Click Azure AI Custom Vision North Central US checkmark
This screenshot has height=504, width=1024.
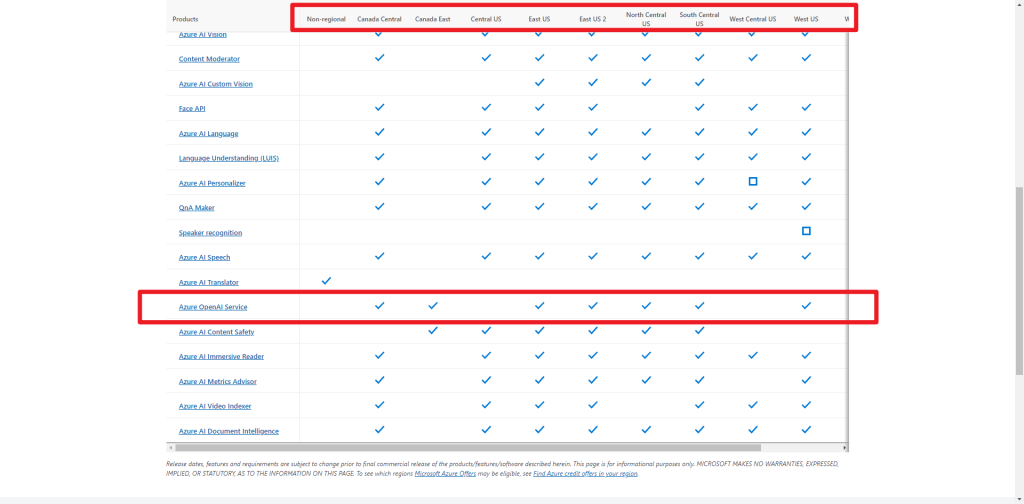(646, 83)
